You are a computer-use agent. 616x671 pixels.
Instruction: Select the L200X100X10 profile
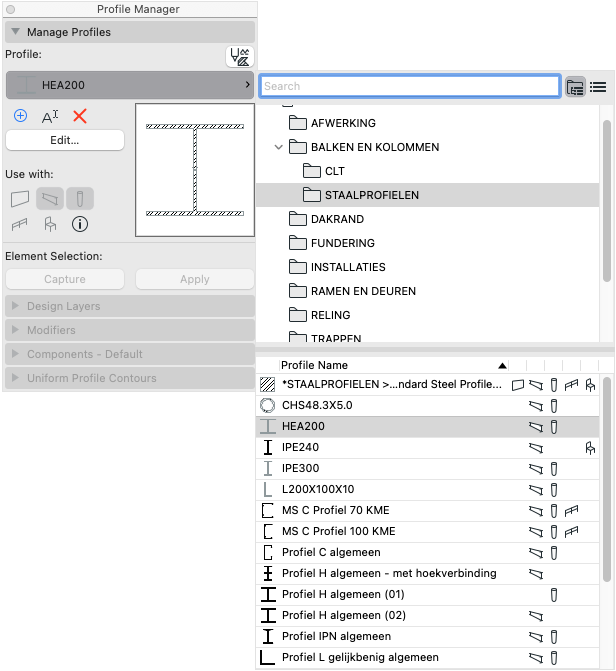427,489
